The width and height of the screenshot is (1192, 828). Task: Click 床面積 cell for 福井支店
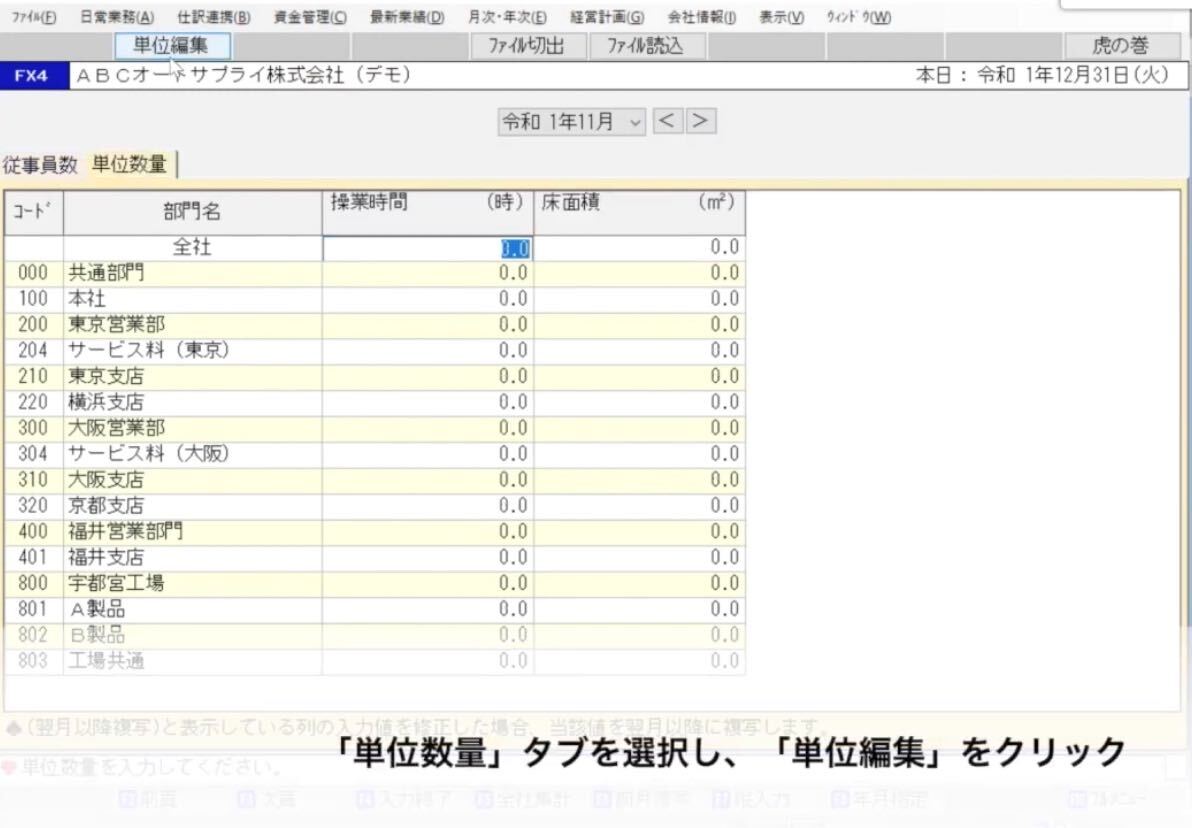[639, 558]
